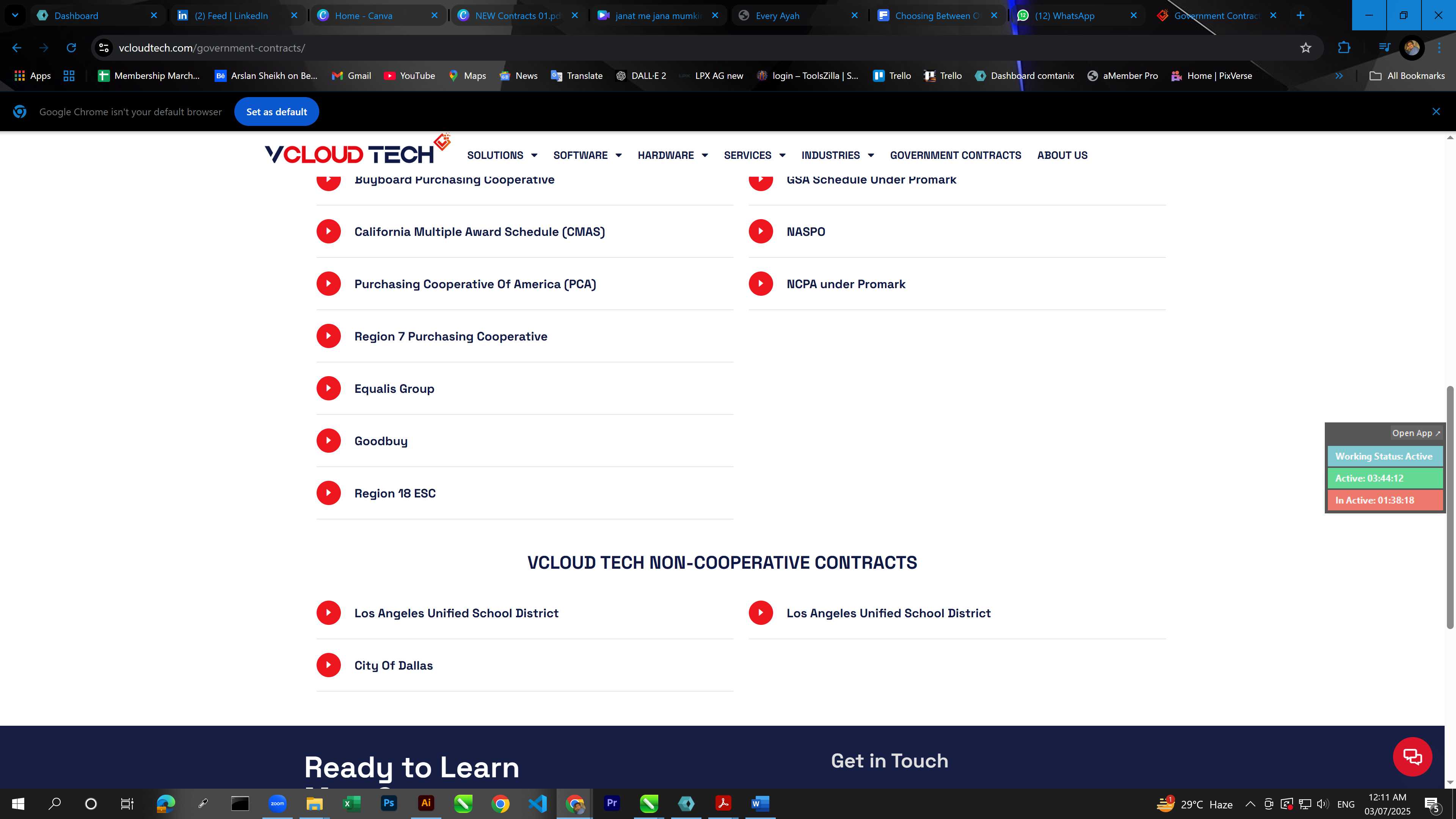This screenshot has width=1456, height=819.
Task: Open Visual Studio Code from the taskbar
Action: point(538,803)
